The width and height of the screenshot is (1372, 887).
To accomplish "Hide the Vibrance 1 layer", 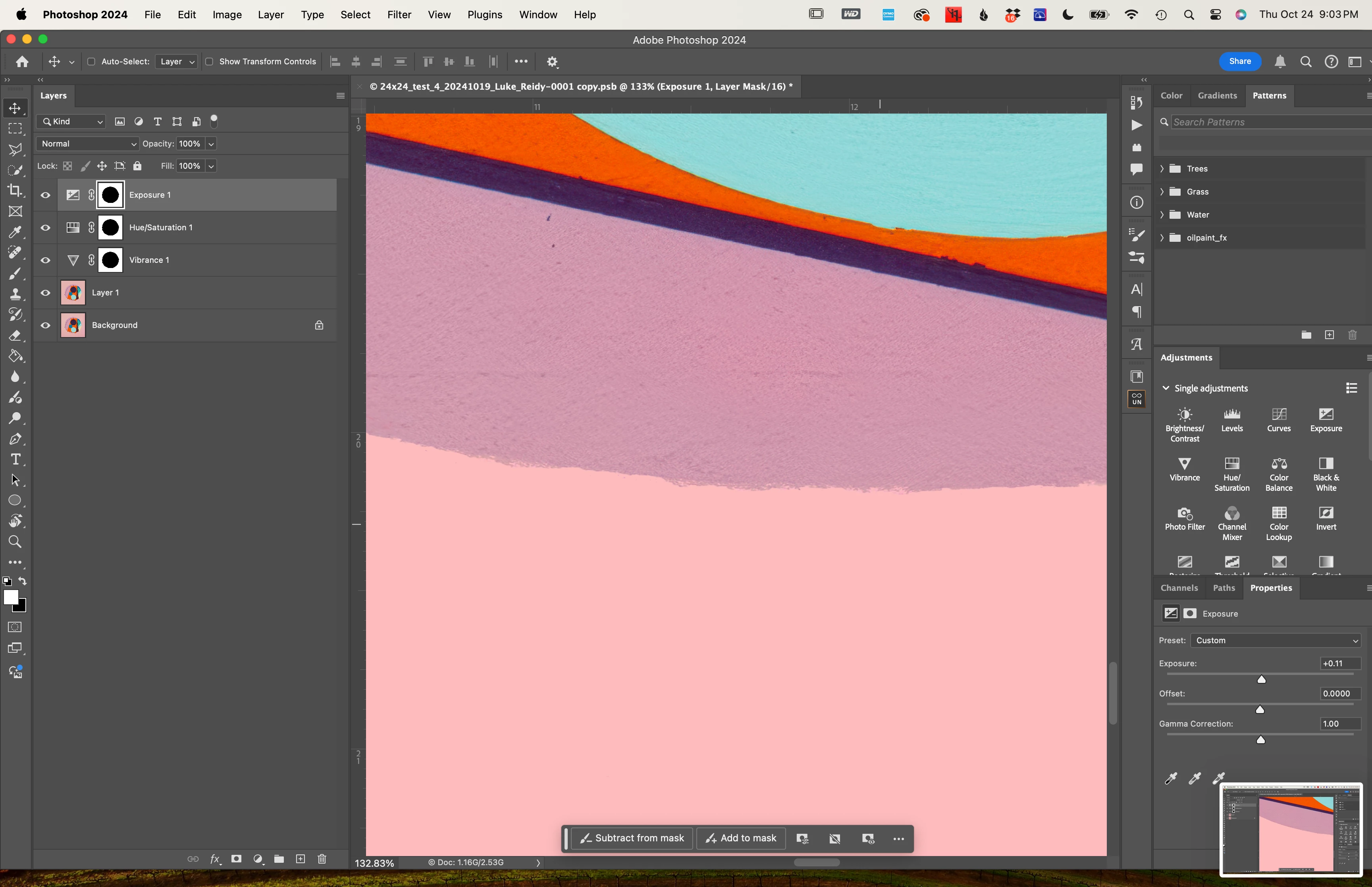I will click(x=46, y=260).
